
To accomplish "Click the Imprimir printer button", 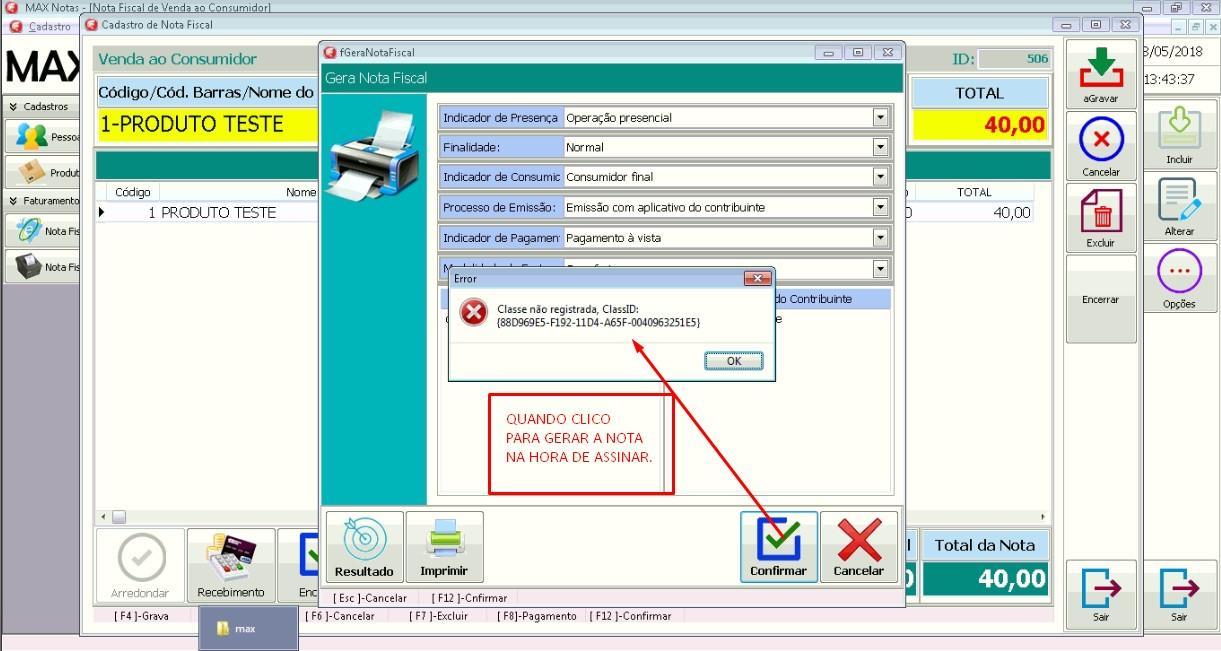I will (444, 547).
